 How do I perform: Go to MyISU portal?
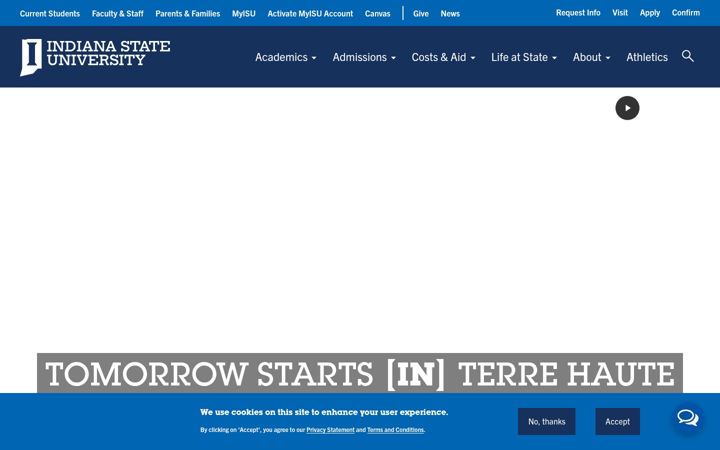tap(243, 14)
